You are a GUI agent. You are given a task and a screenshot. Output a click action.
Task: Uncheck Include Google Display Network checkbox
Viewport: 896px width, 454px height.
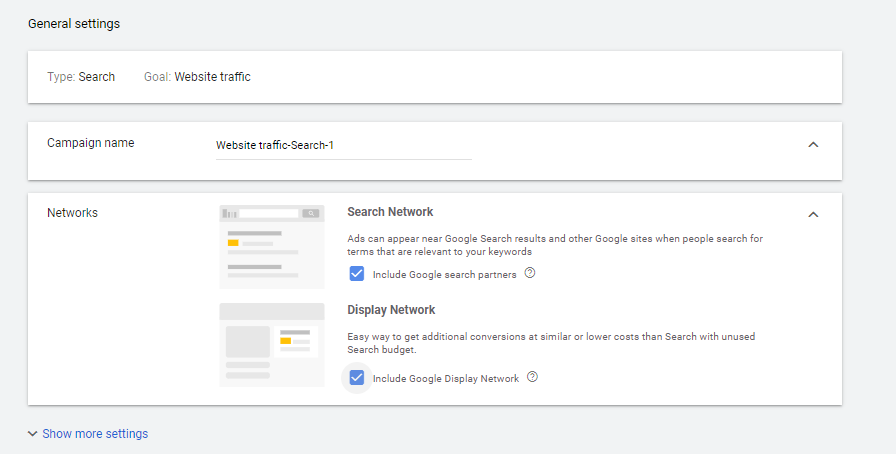(357, 378)
